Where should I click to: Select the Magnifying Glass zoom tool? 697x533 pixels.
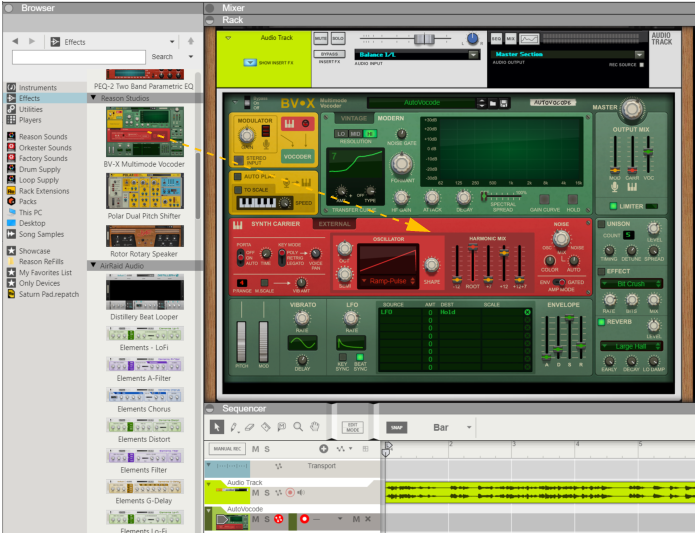tap(298, 427)
